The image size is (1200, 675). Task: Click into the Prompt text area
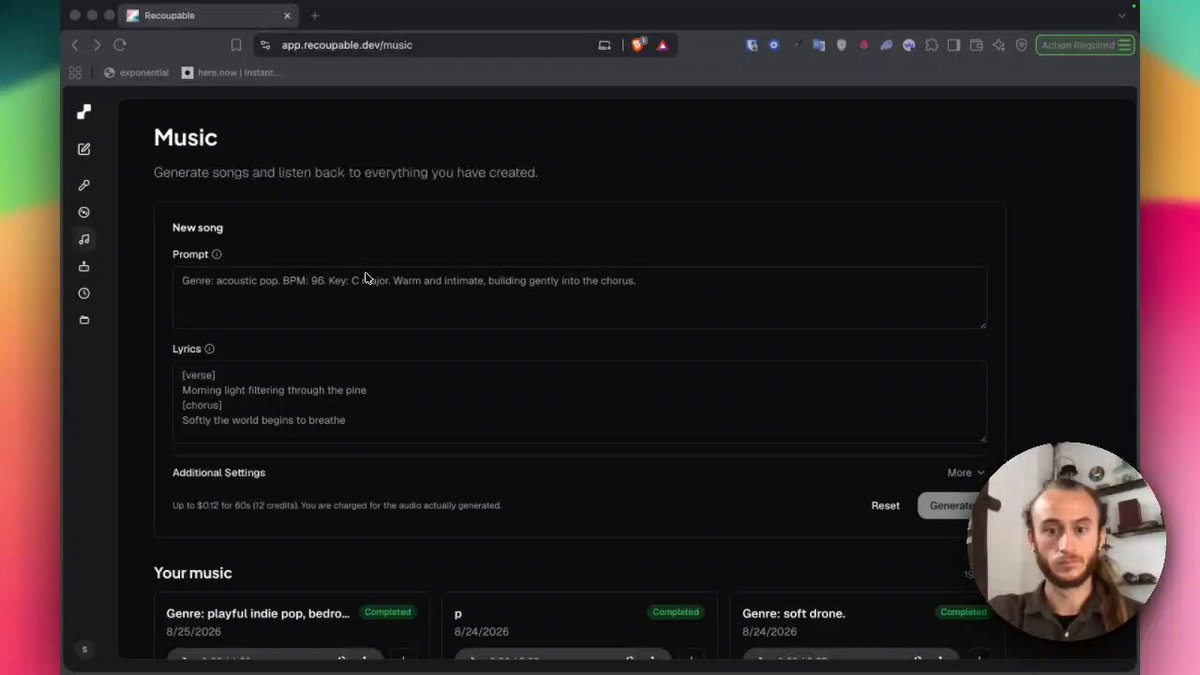tap(579, 297)
